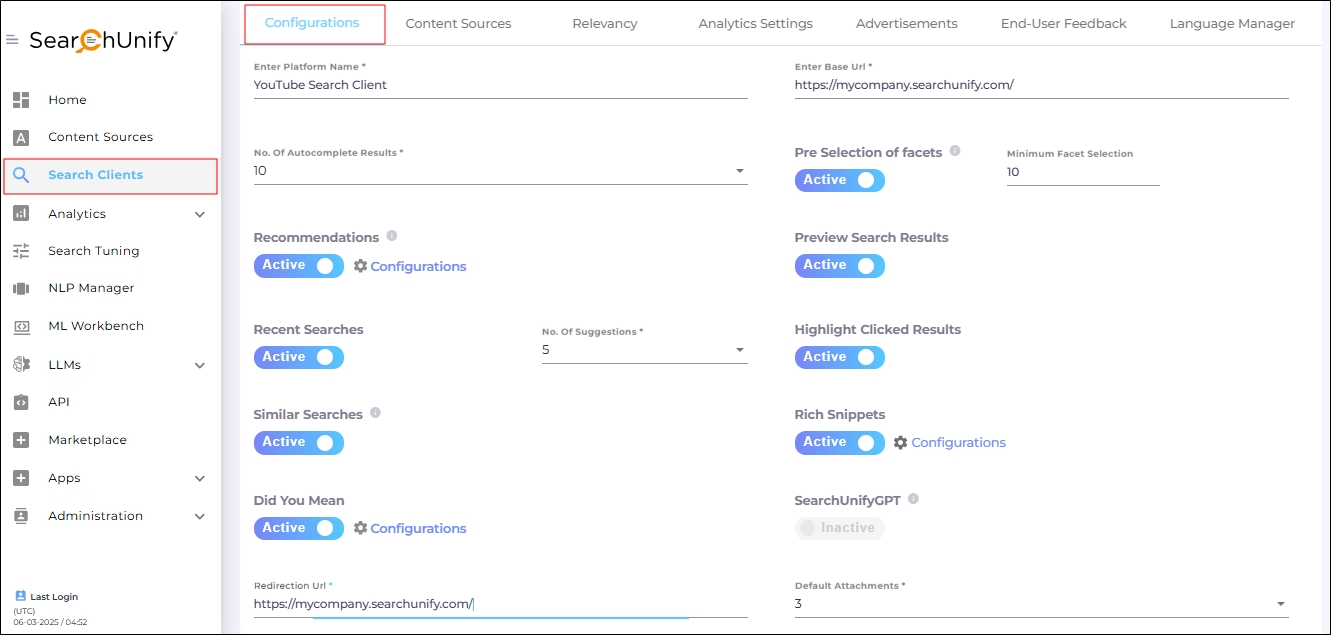Toggle Preview Search Results off
1331x635 pixels.
839,265
